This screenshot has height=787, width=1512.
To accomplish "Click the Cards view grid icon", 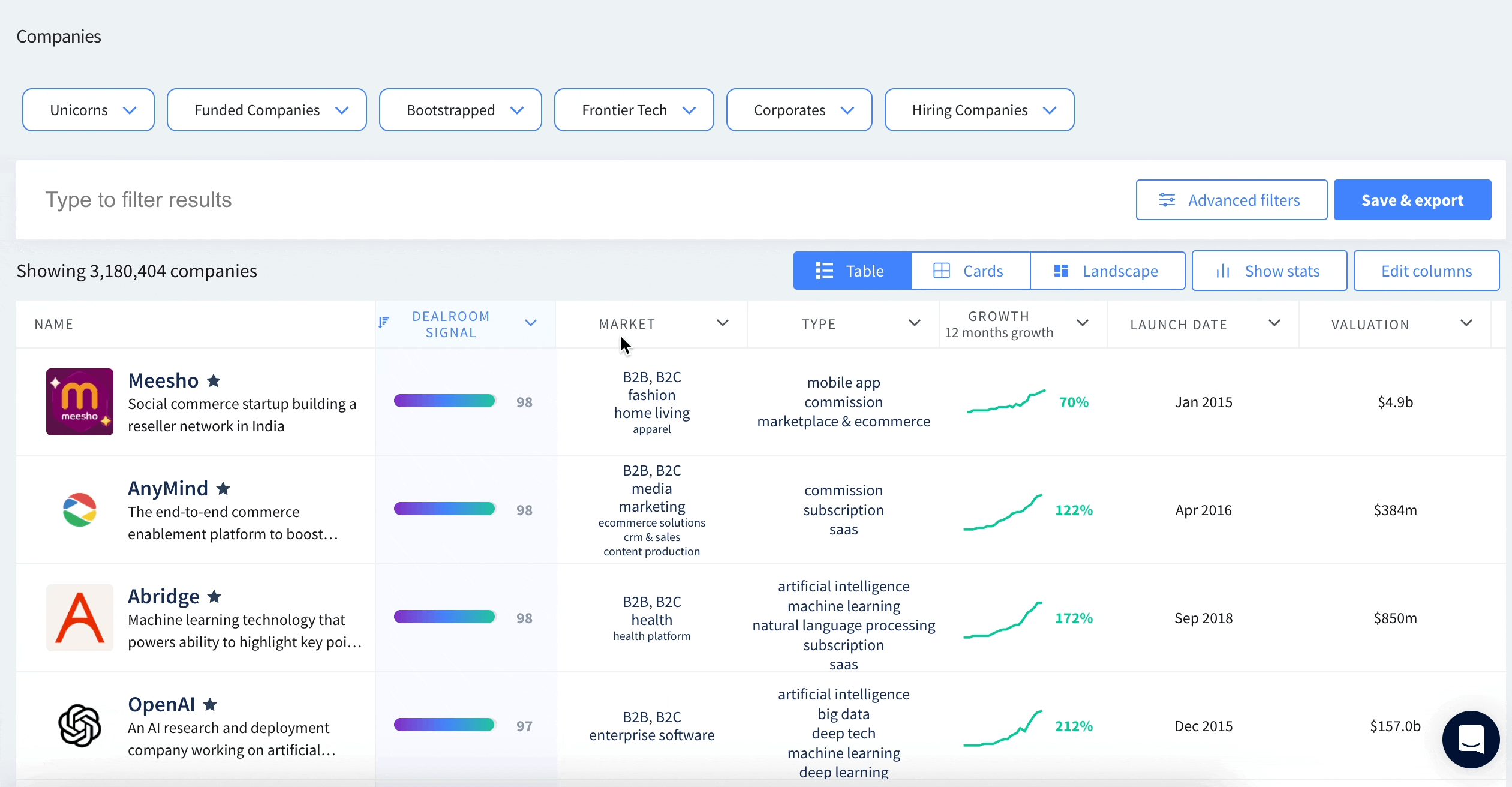I will (942, 271).
